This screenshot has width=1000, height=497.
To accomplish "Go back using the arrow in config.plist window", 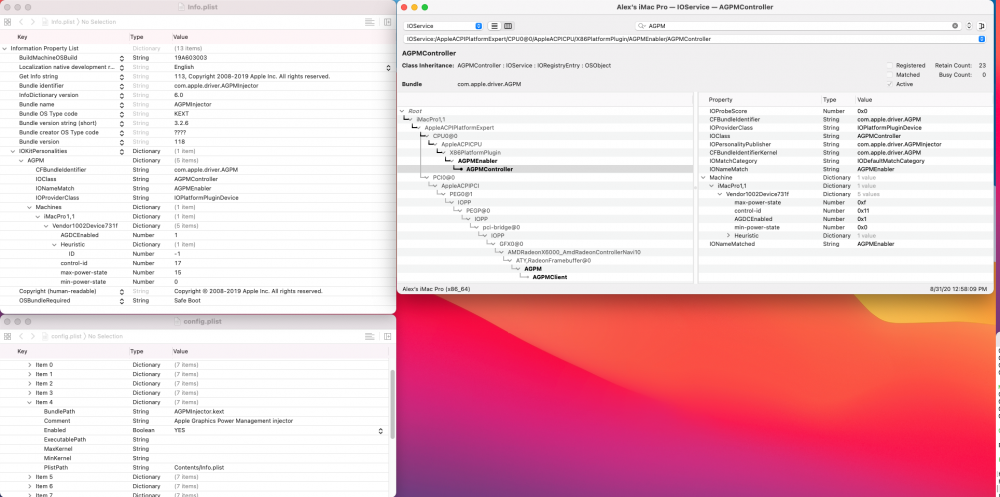I will pos(20,336).
